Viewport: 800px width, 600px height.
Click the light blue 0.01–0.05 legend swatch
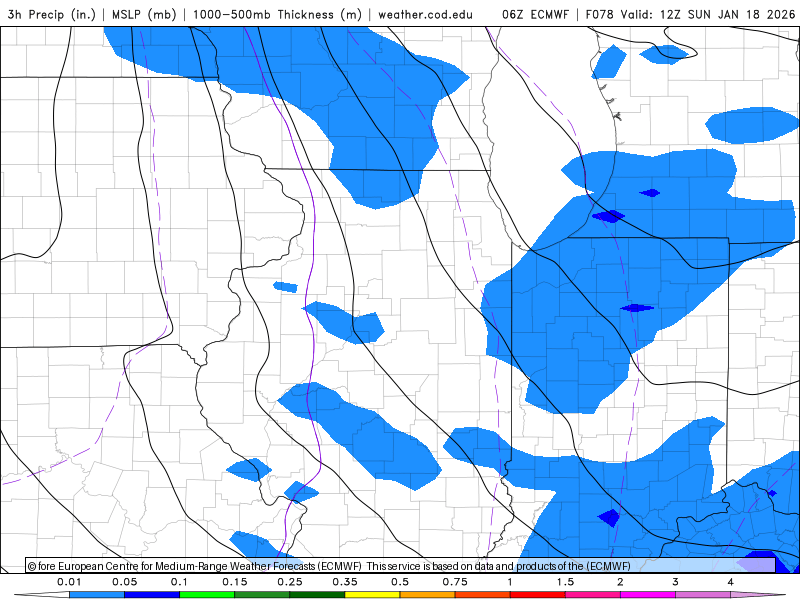97,595
